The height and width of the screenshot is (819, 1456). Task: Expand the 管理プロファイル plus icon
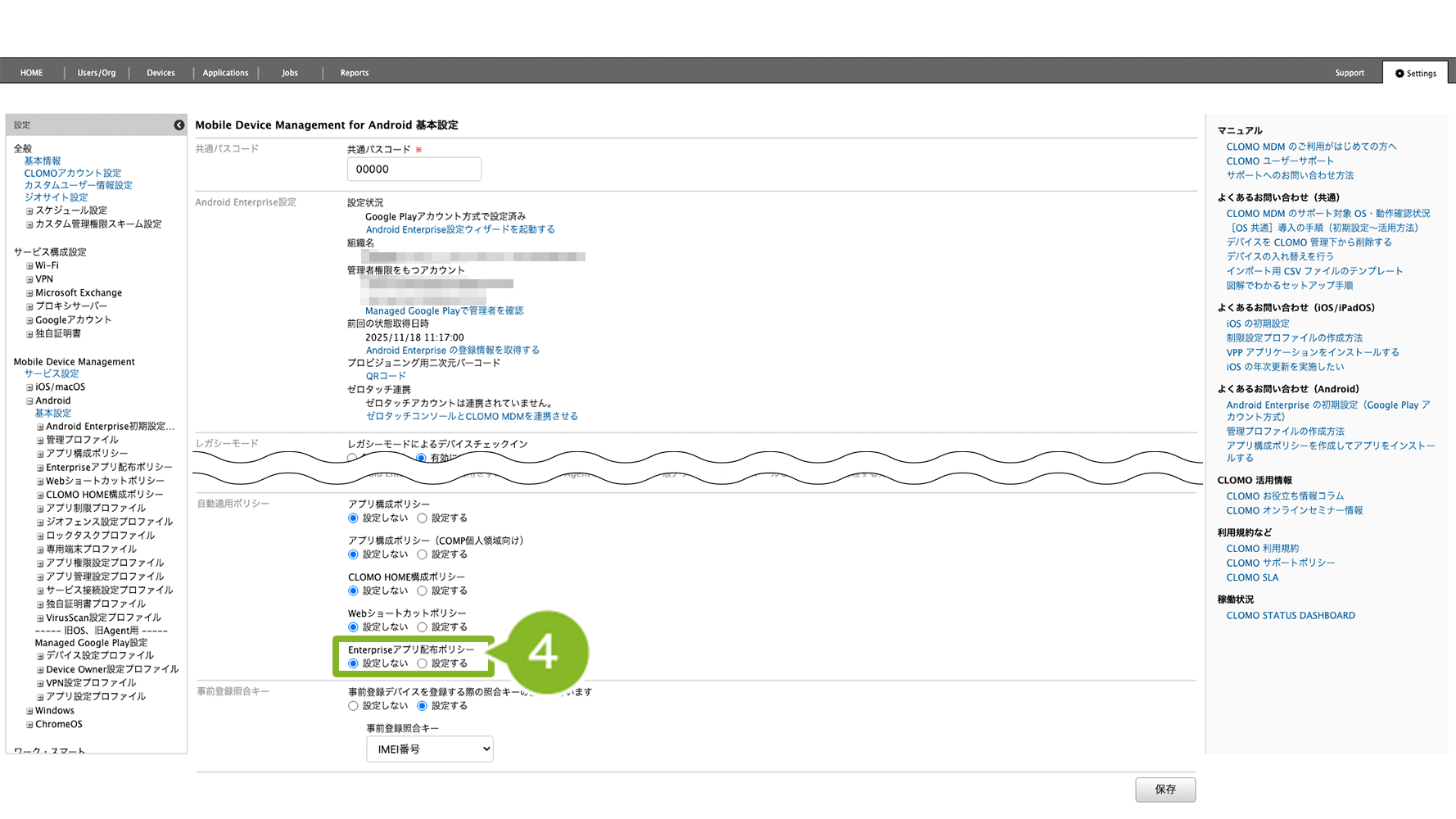[x=40, y=441]
